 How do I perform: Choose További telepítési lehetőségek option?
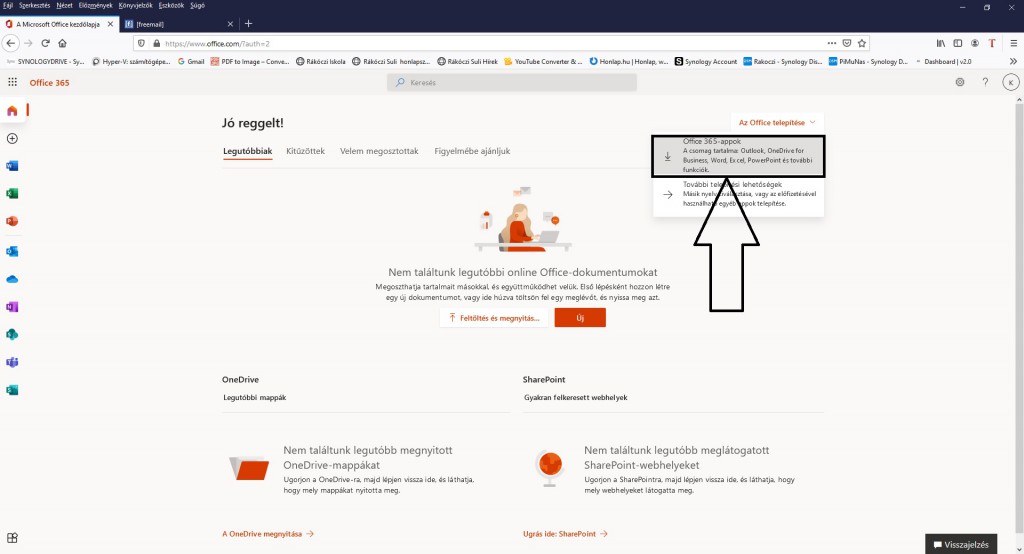[x=738, y=194]
